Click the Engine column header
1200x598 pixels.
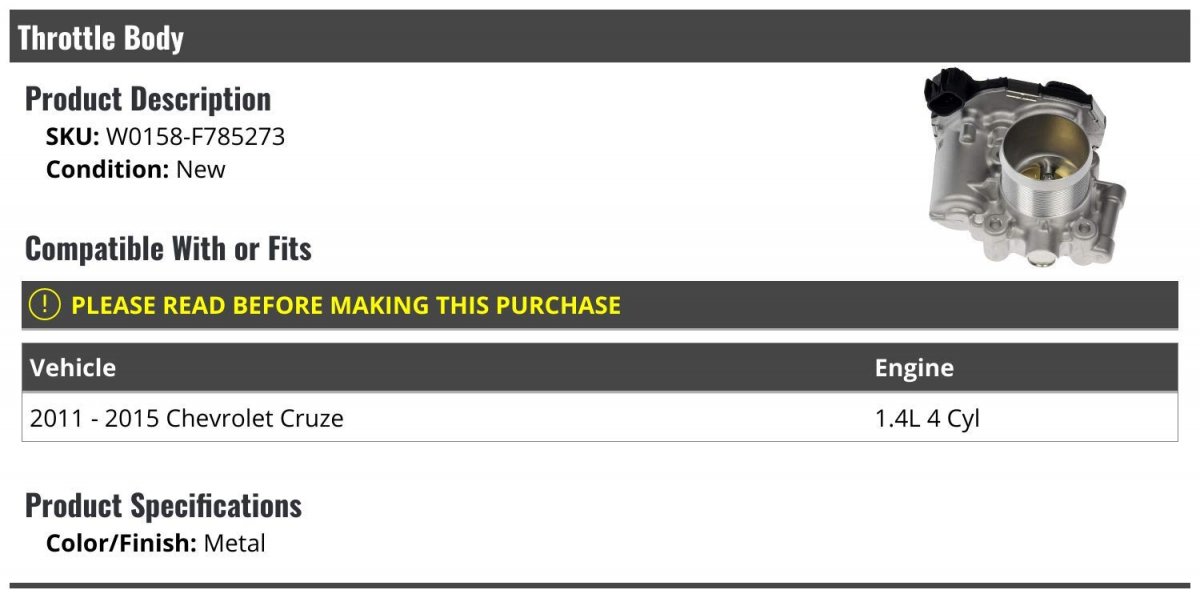point(914,368)
